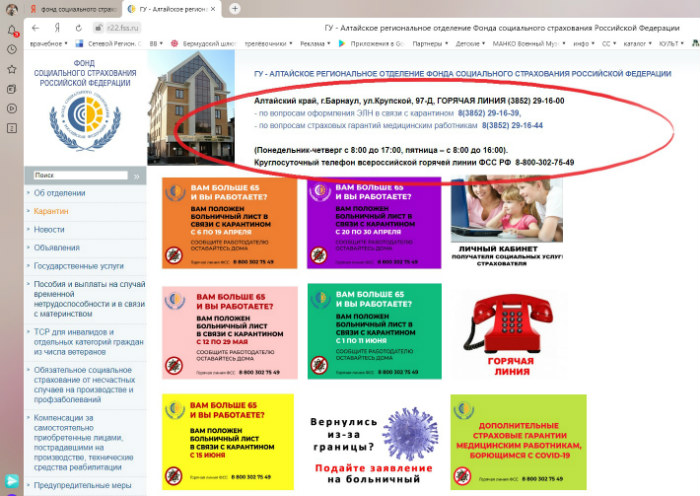Open the red telephone Горячая линия image
This screenshot has height=496, width=700.
pyautogui.click(x=509, y=335)
